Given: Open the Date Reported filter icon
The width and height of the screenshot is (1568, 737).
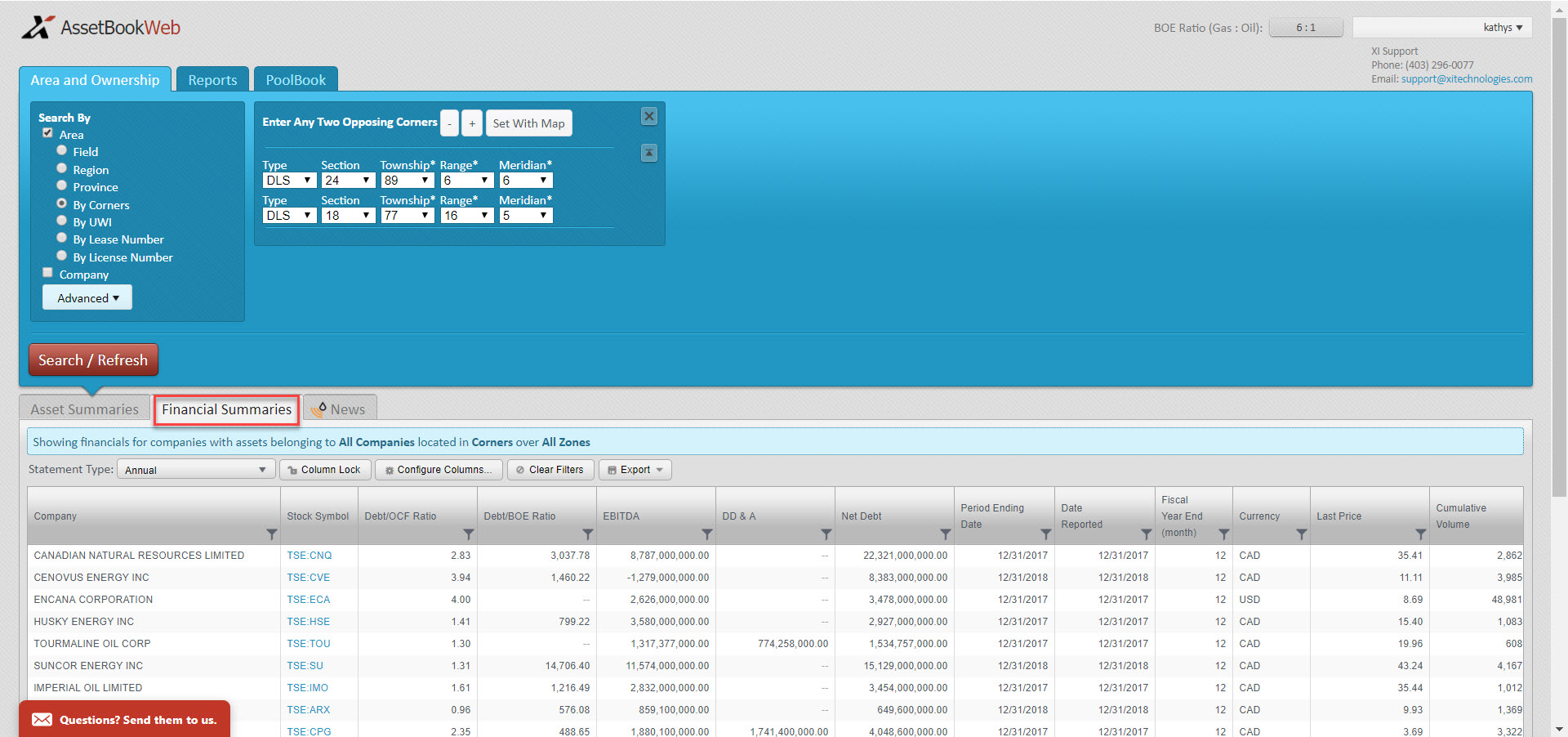Looking at the screenshot, I should tap(1147, 534).
